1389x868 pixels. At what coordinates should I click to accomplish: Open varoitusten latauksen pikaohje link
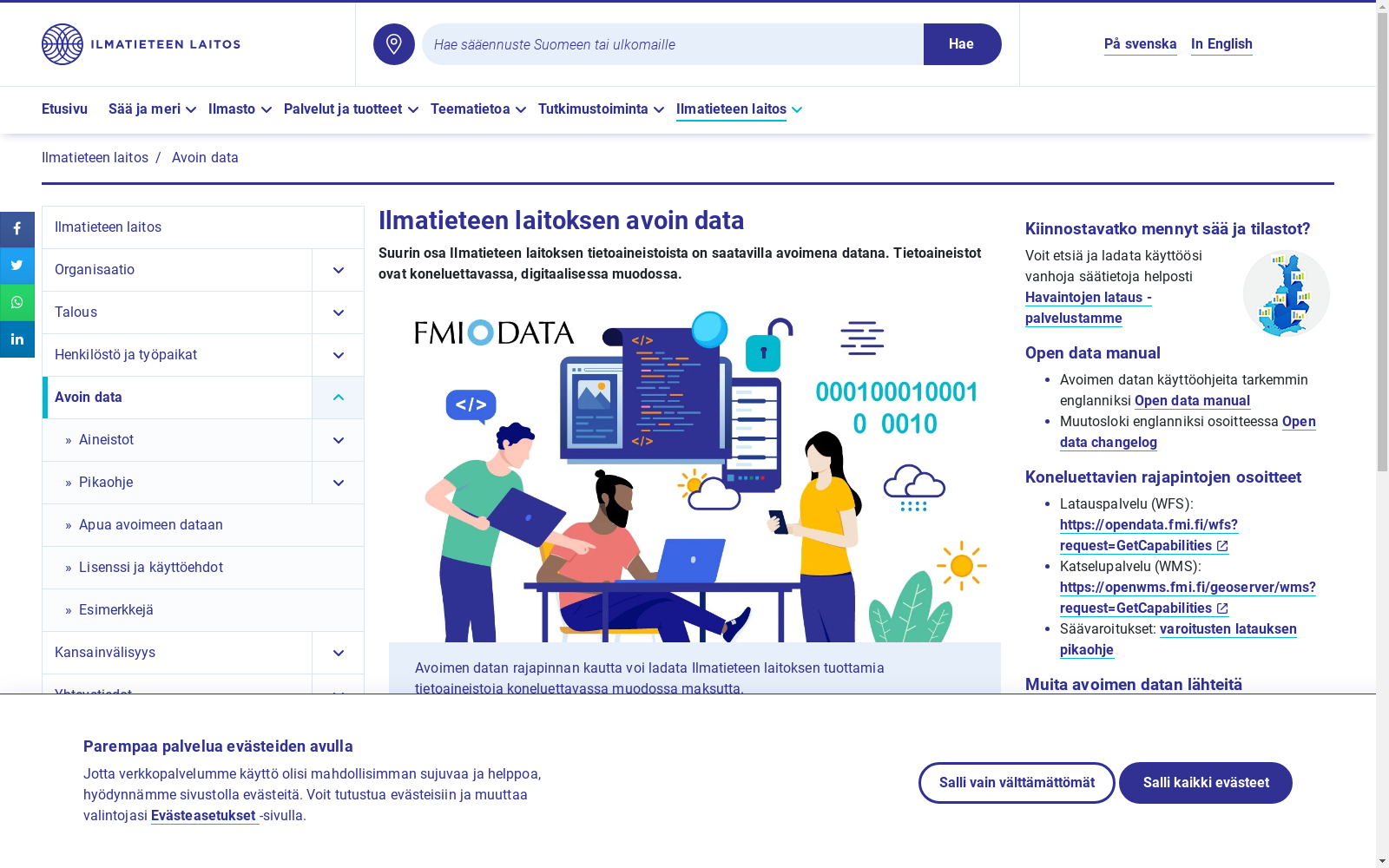click(1178, 640)
